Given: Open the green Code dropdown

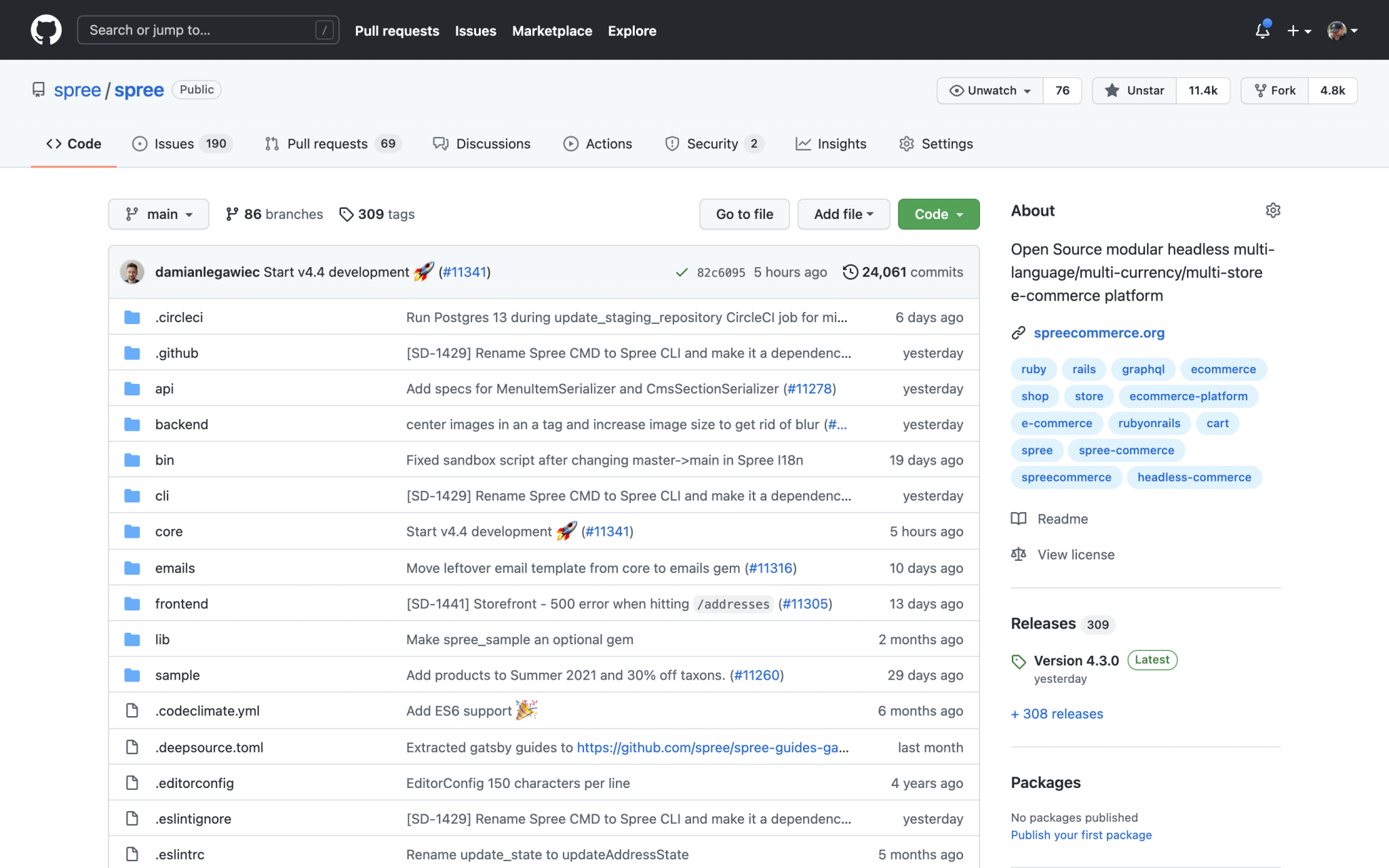Looking at the screenshot, I should [938, 214].
